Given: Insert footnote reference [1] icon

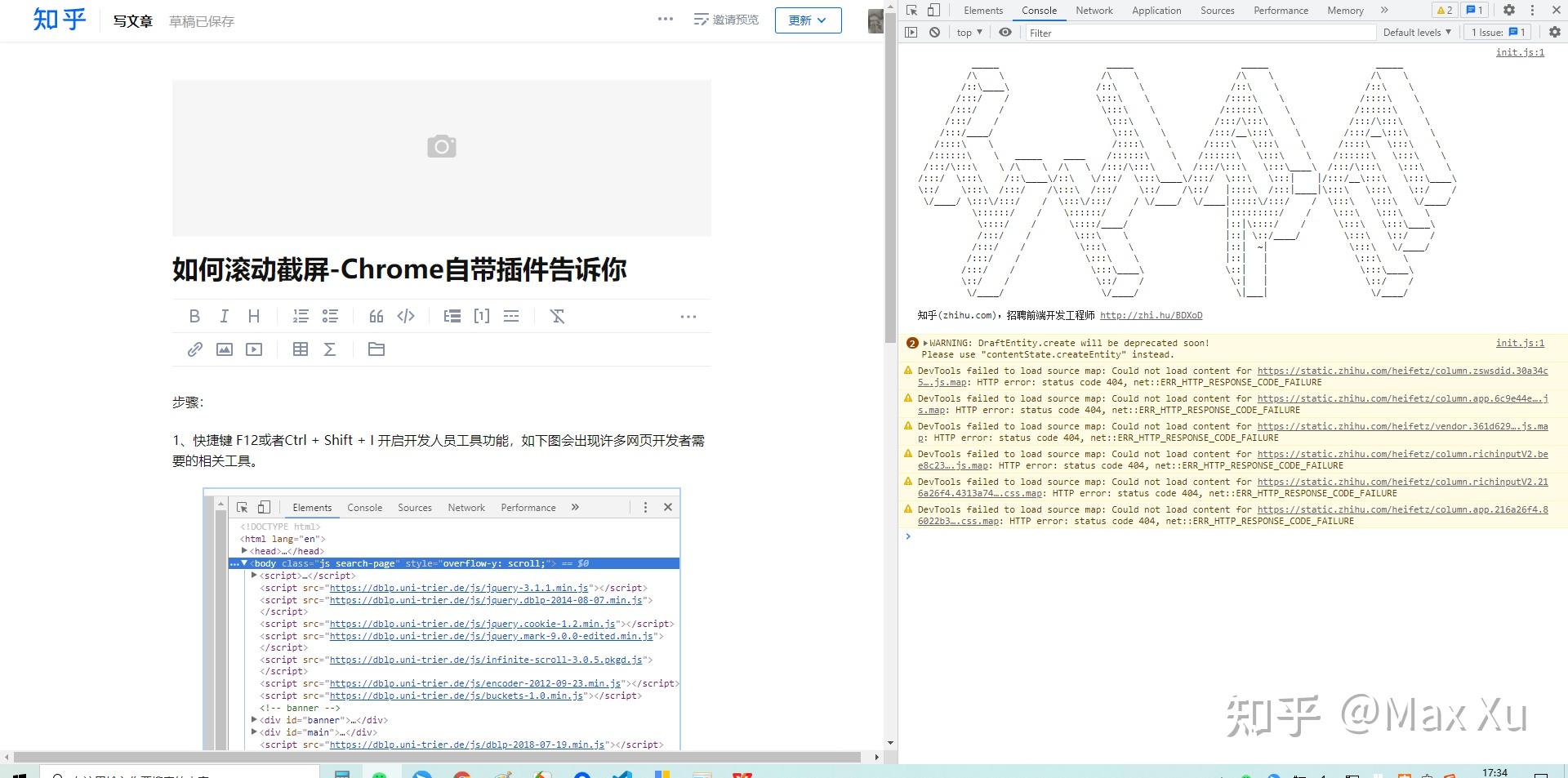Looking at the screenshot, I should pos(482,316).
